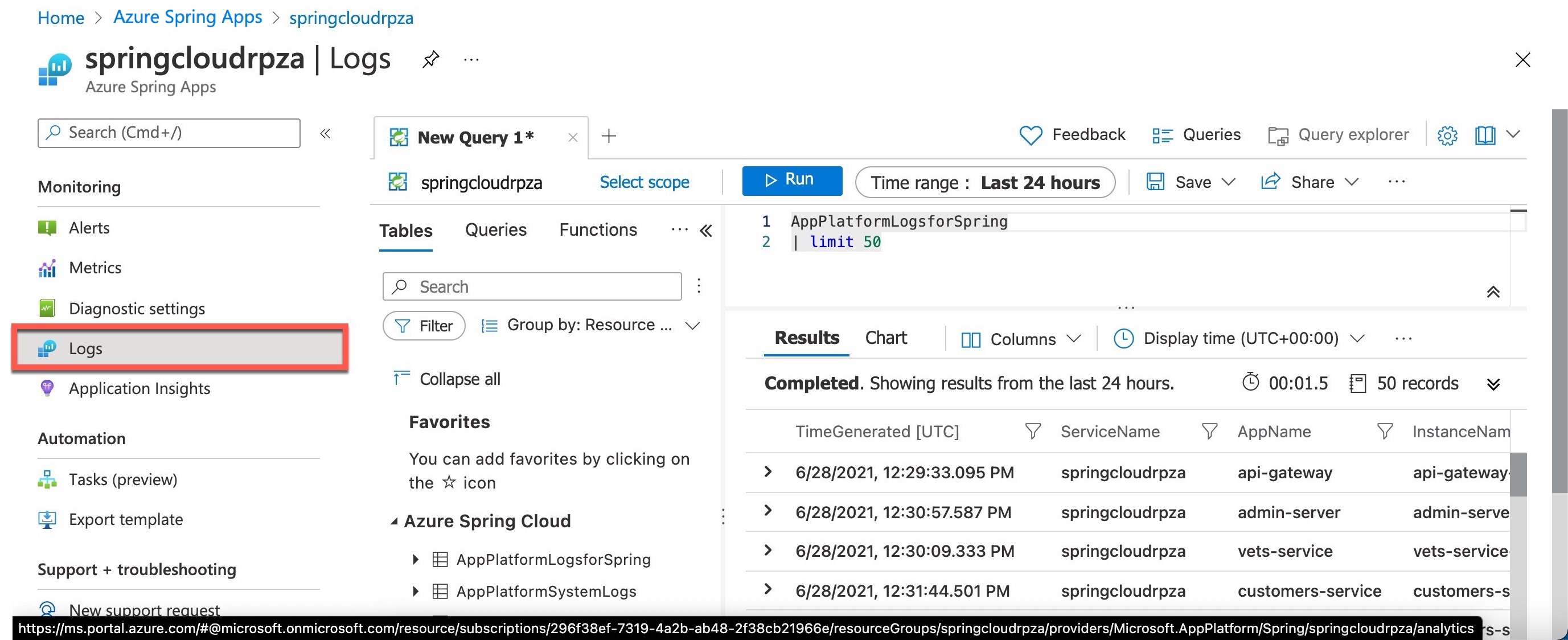Open the settings gear on query toolbar
Screen dimensions: 1568x640
pos(1447,135)
